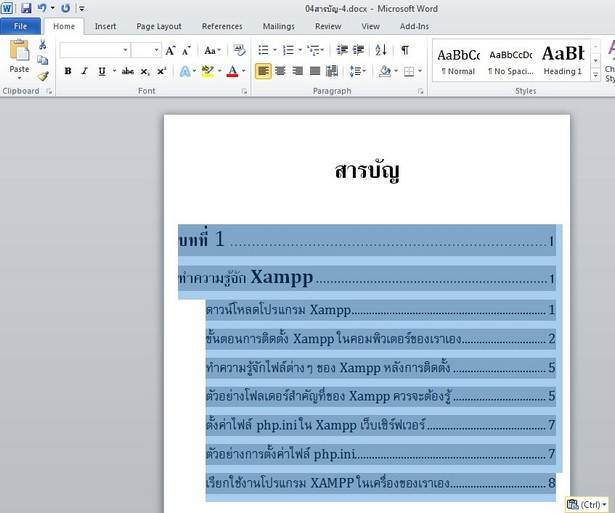The width and height of the screenshot is (615, 513).
Task: Open the Customize Quick Access Toolbar arrow
Action: pos(82,8)
